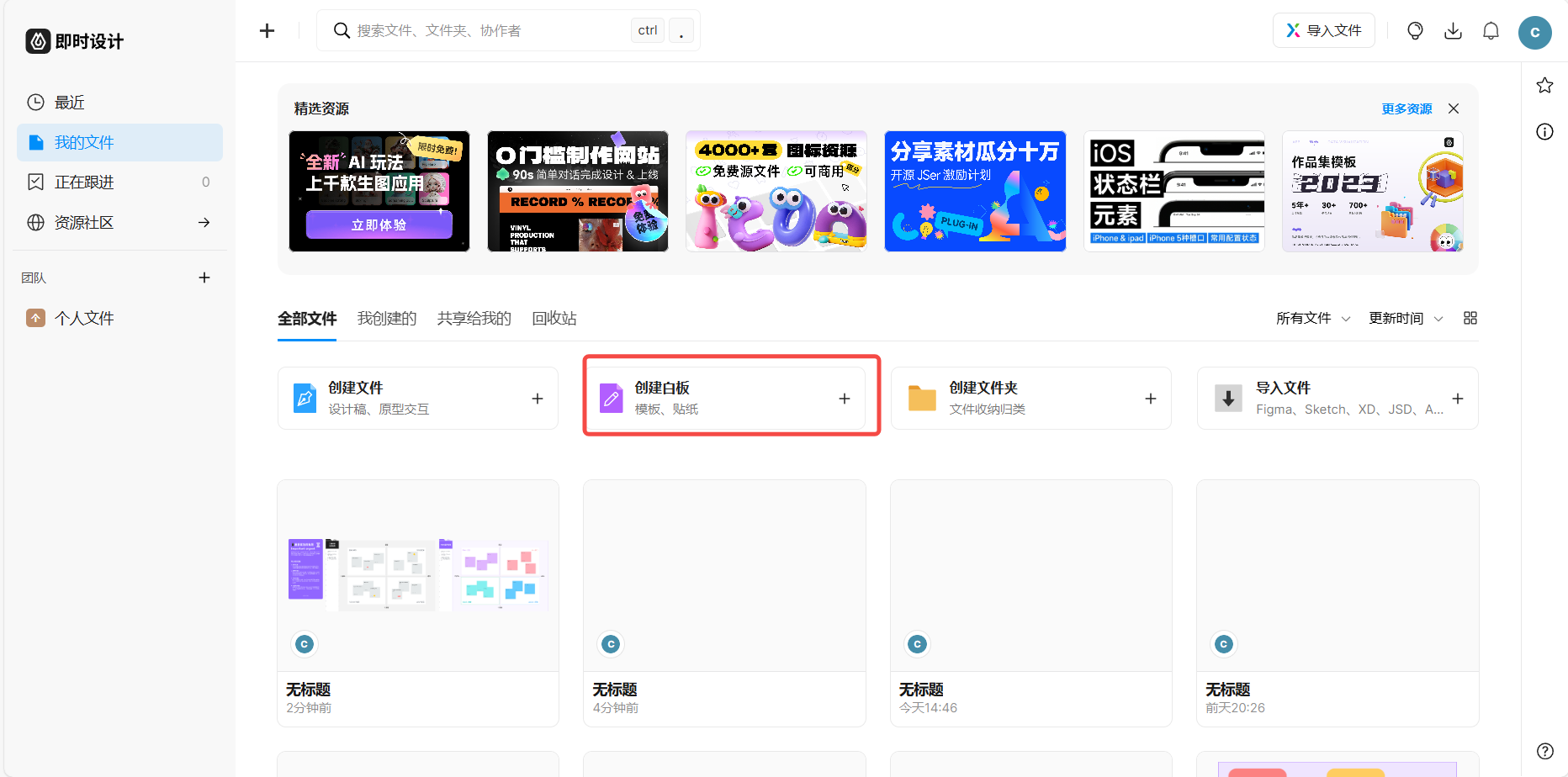This screenshot has width=1568, height=777.
Task: Open the 作品集模板 2023 banner
Action: coord(1373,191)
